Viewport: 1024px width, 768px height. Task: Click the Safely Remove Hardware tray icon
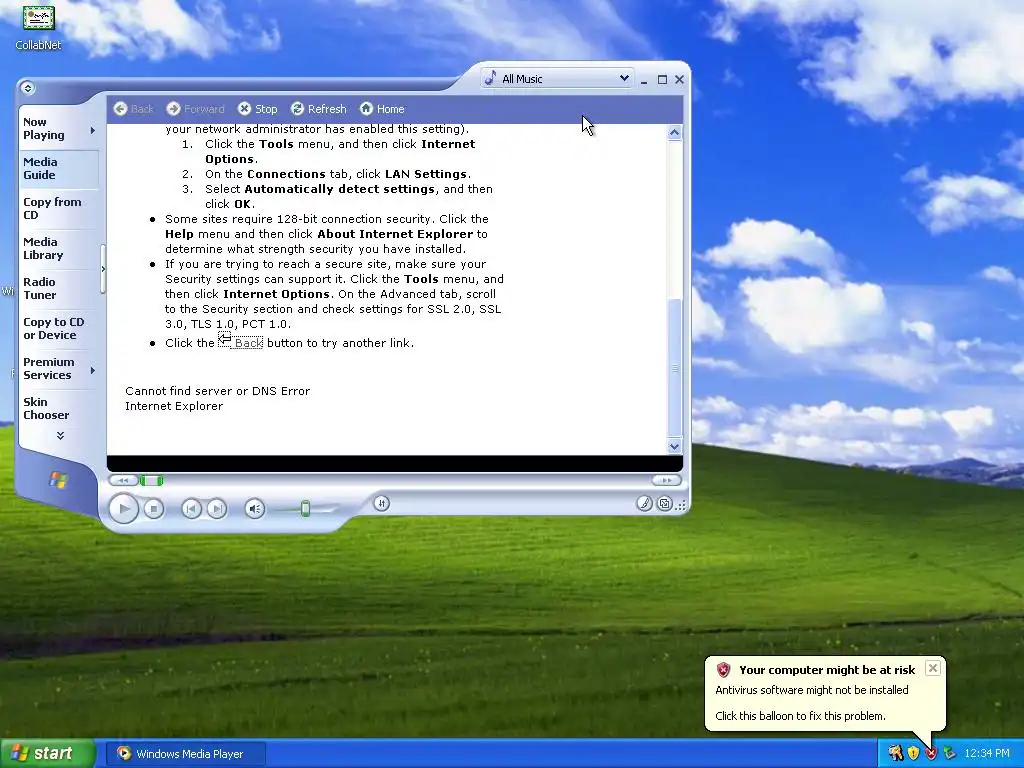point(948,754)
